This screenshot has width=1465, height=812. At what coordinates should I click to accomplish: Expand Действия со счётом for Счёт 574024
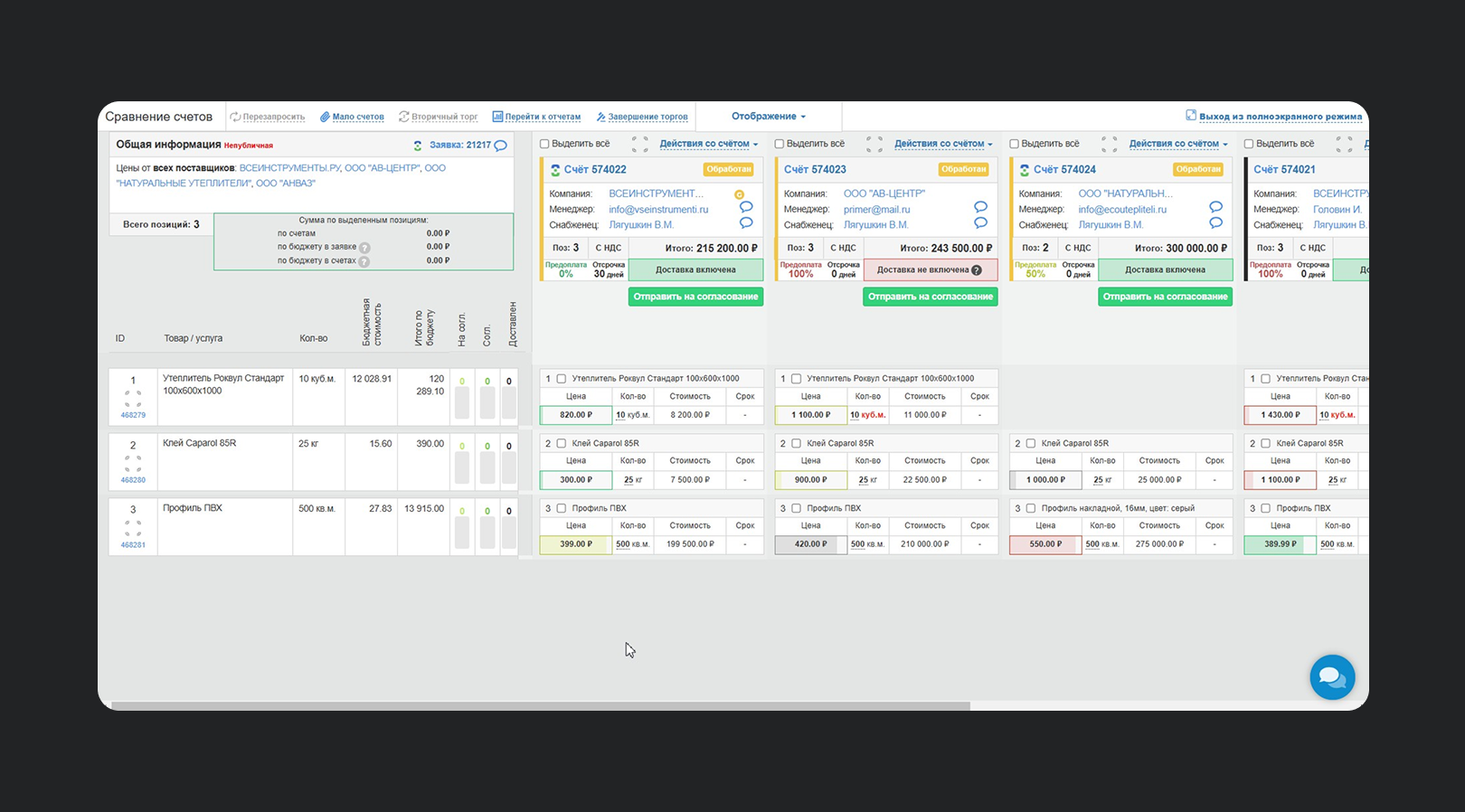pyautogui.click(x=1177, y=144)
